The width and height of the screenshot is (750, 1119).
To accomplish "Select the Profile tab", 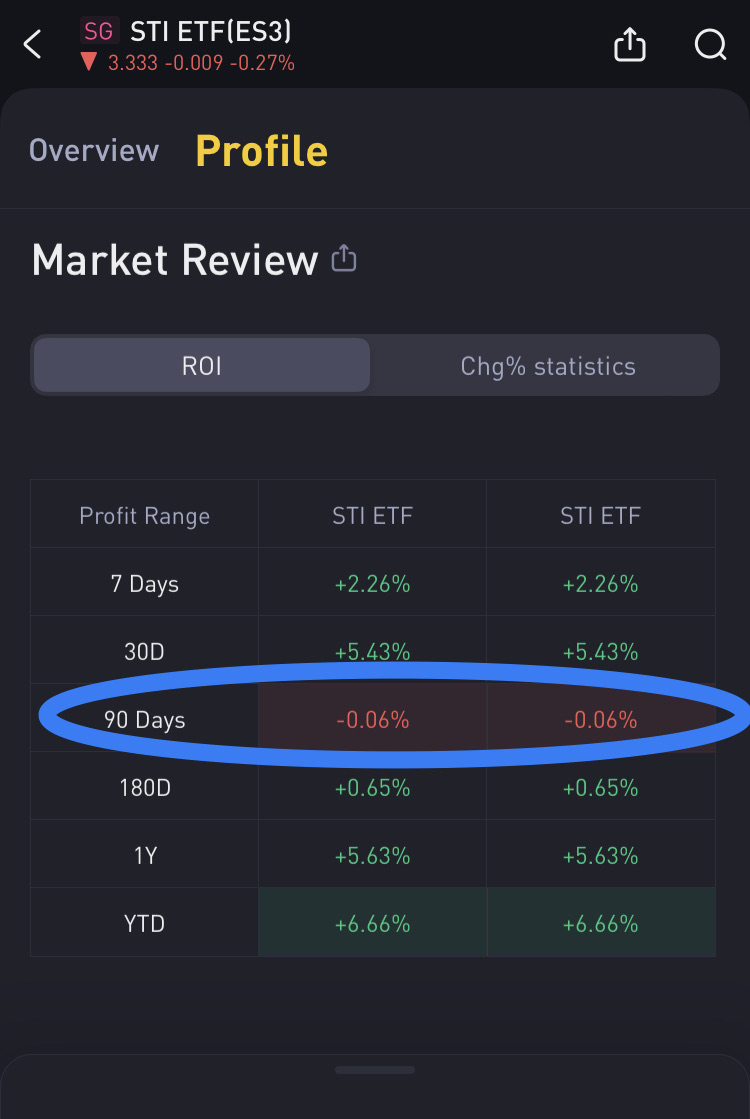I will coord(261,151).
